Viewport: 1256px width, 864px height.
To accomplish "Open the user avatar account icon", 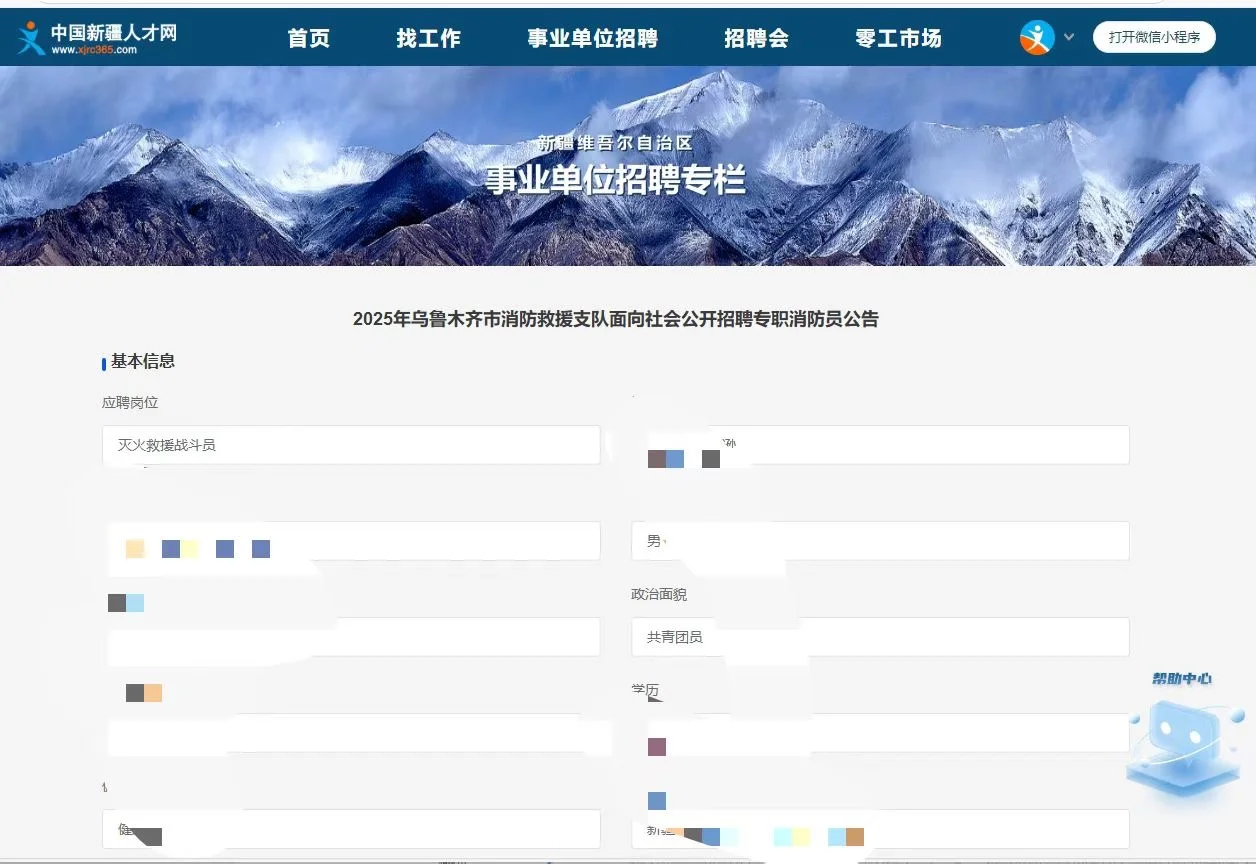I will 1038,36.
